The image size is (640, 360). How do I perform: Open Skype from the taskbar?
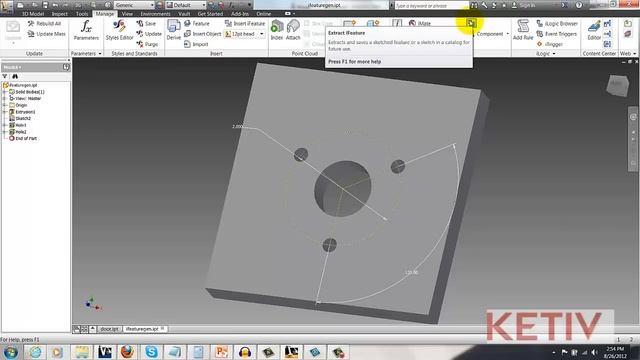(x=151, y=351)
